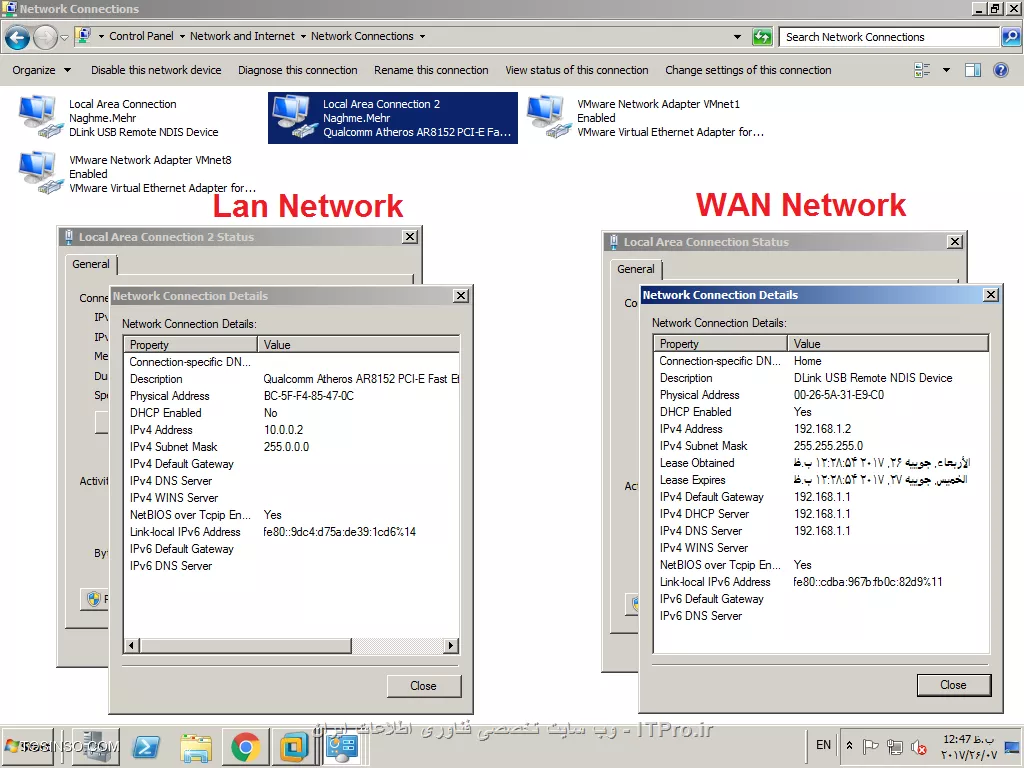Screen dimensions: 1024x768
Task: Select VMware Network Adapter VMnet8
Action: 137,174
